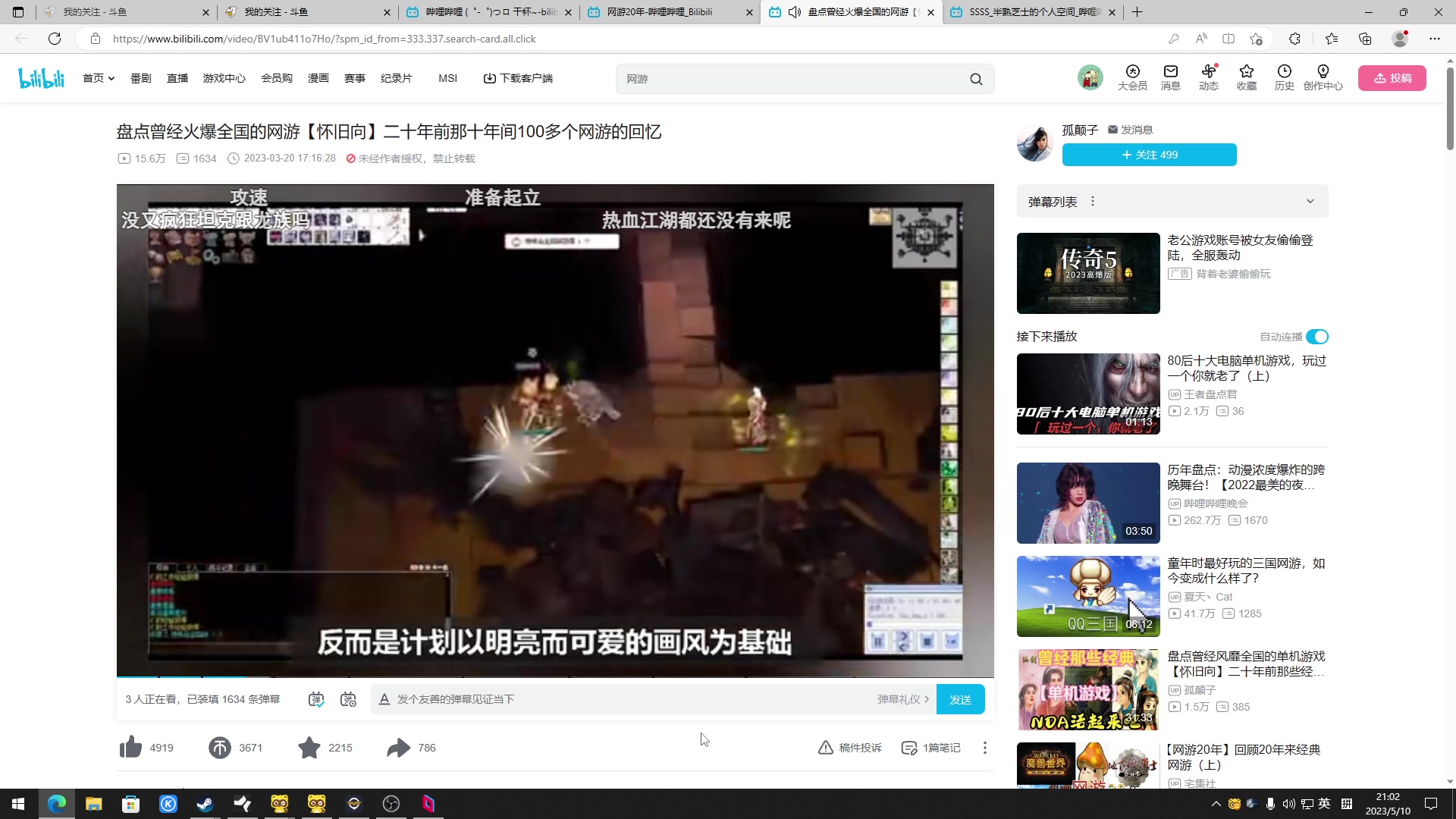Image resolution: width=1456 pixels, height=819 pixels.
Task: Open 历年盘点 跨晚舞台 thumbnail
Action: 1088,503
